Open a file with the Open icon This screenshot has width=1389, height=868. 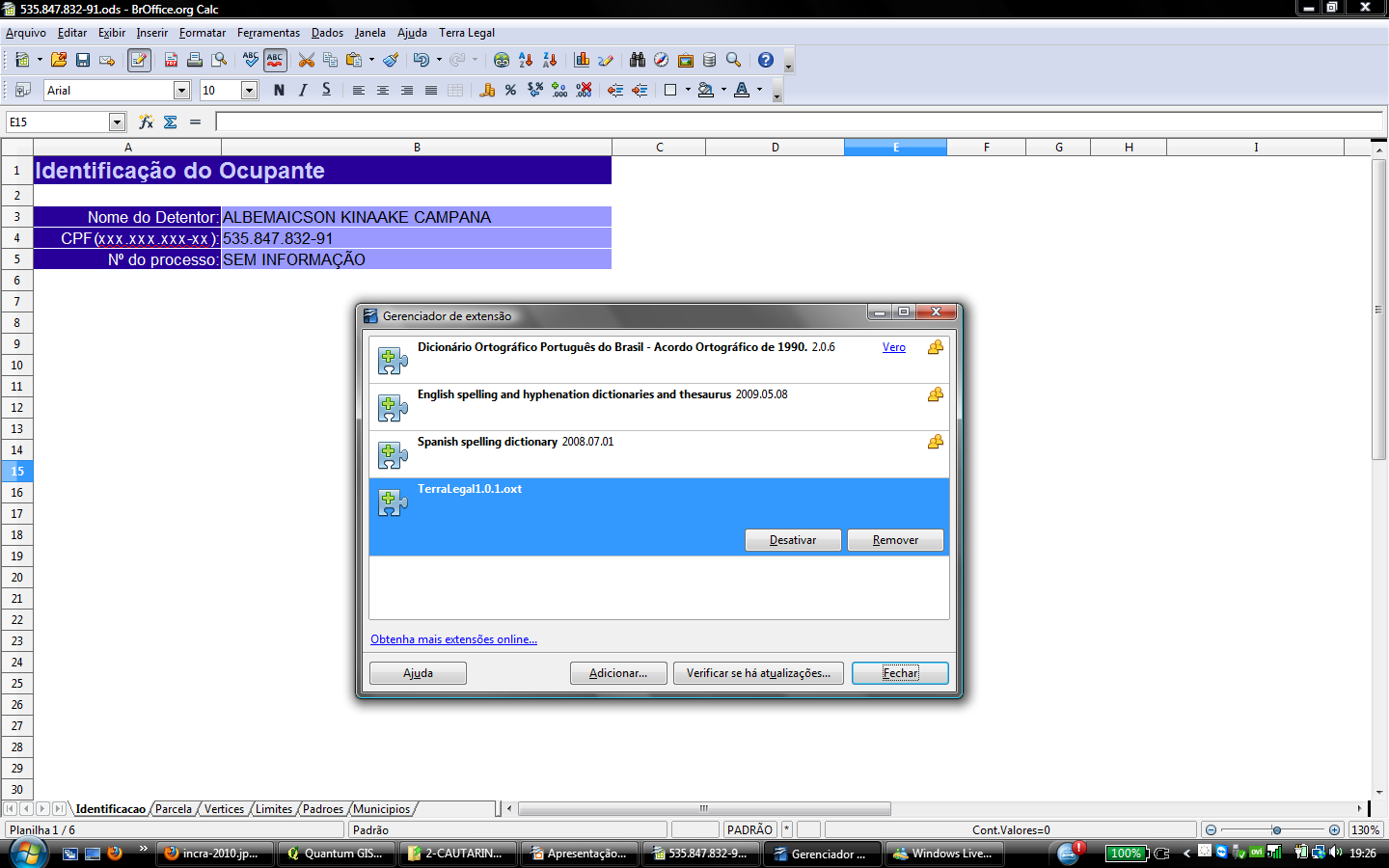tap(59, 60)
